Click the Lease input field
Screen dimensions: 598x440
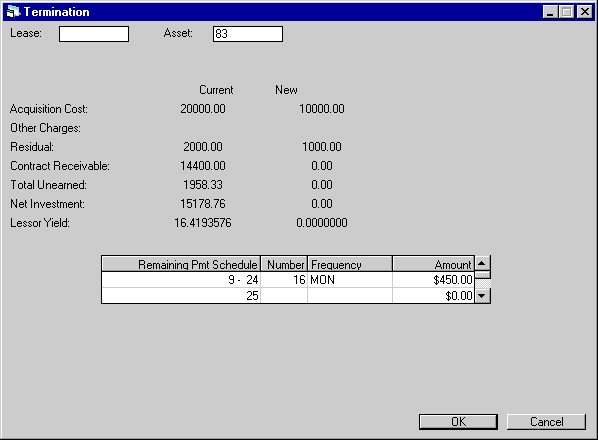[94, 34]
